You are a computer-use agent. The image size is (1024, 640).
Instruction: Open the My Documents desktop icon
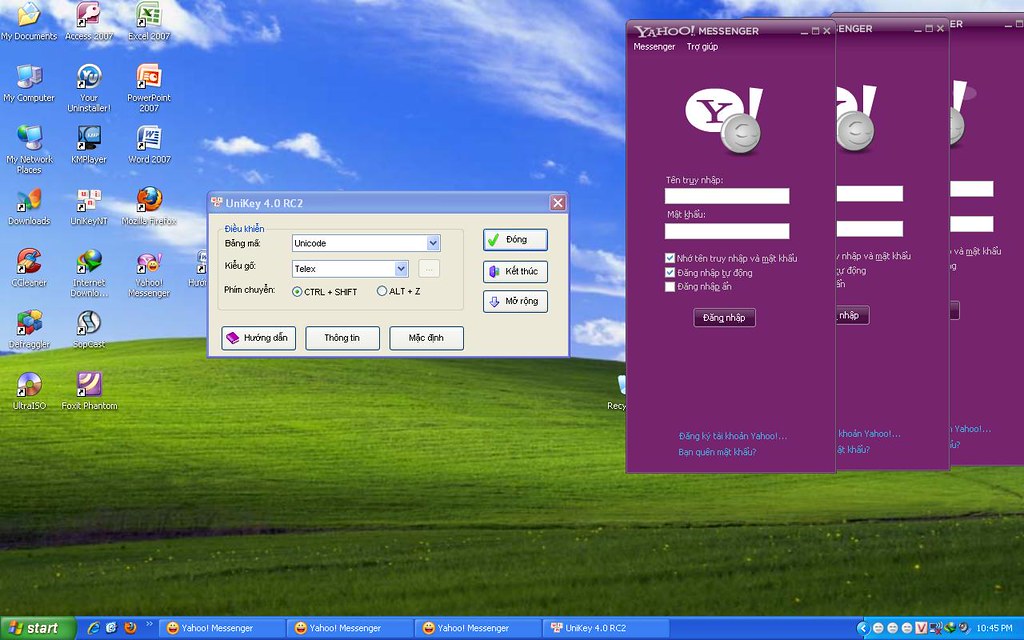coord(29,21)
